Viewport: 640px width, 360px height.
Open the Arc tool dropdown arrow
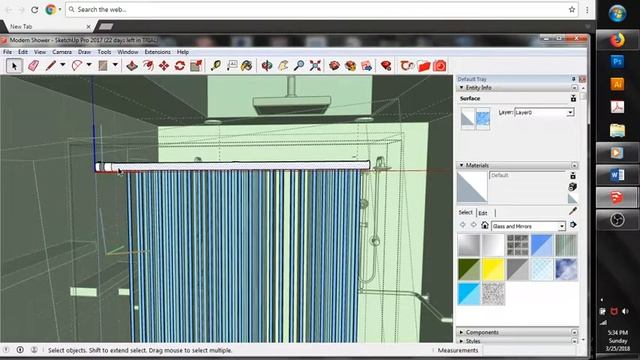point(89,65)
